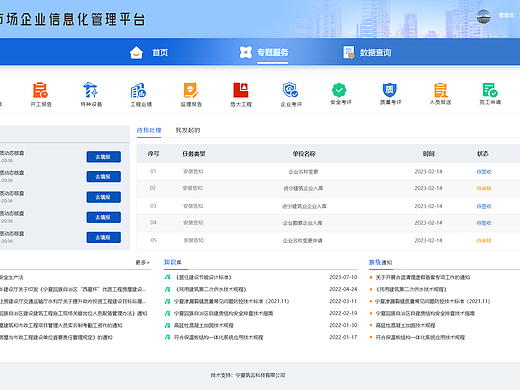The width and height of the screenshot is (520, 390).
Task: Open the 工程业绩 building icon
Action: pyautogui.click(x=138, y=90)
